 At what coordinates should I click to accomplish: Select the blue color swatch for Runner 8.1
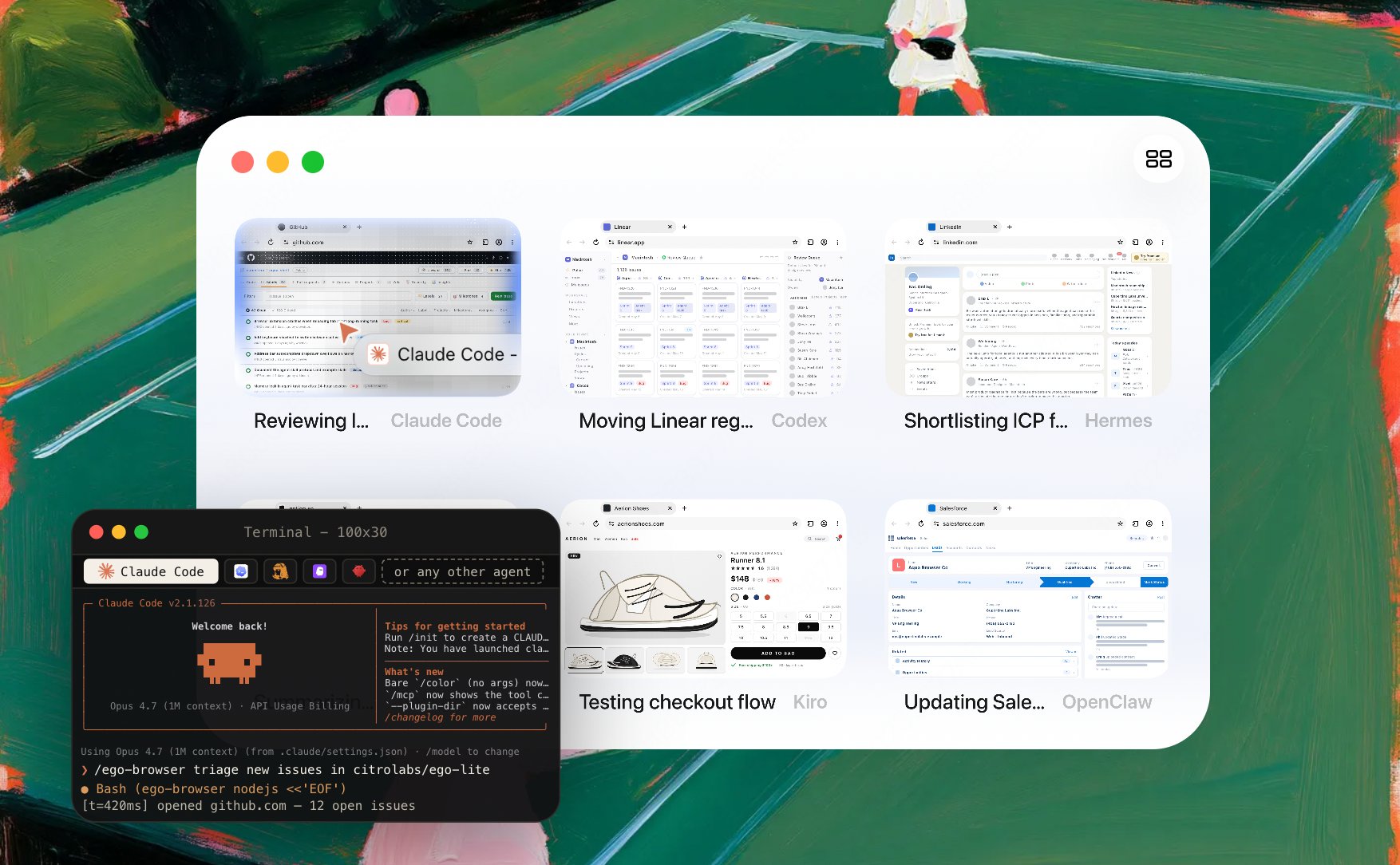point(757,597)
